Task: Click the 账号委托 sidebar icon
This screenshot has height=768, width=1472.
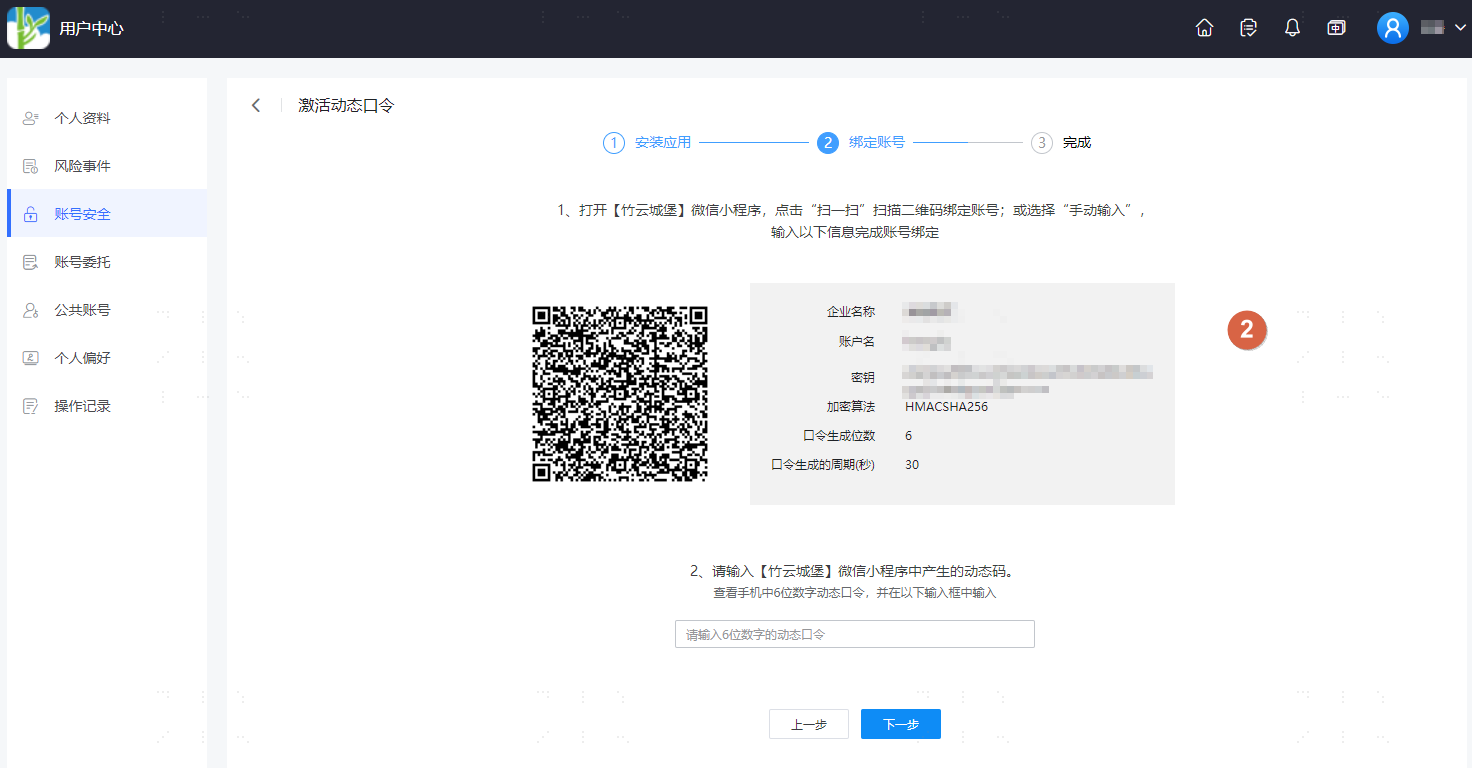Action: (x=30, y=262)
